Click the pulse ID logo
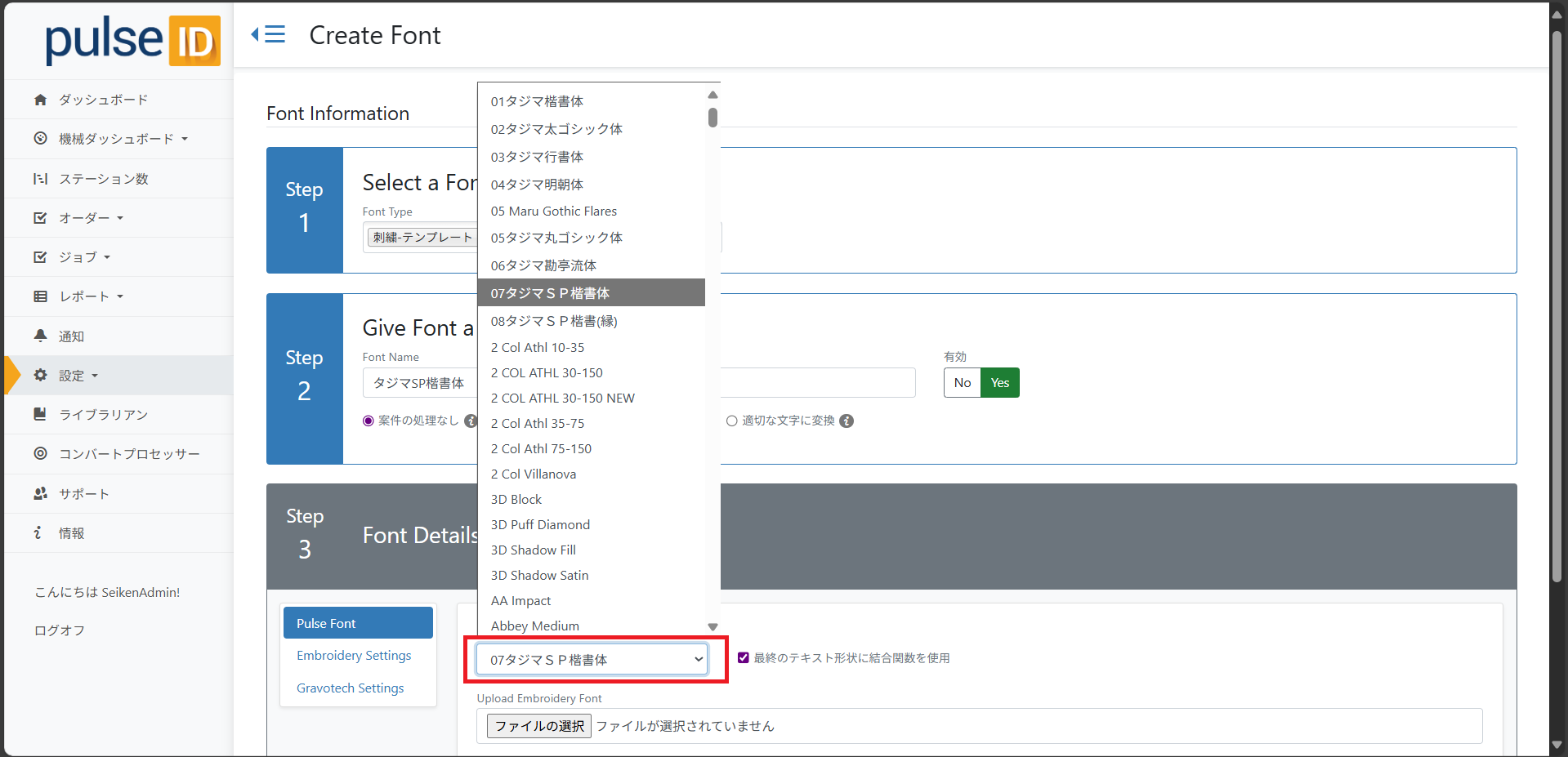The width and height of the screenshot is (1568, 757). pos(132,40)
